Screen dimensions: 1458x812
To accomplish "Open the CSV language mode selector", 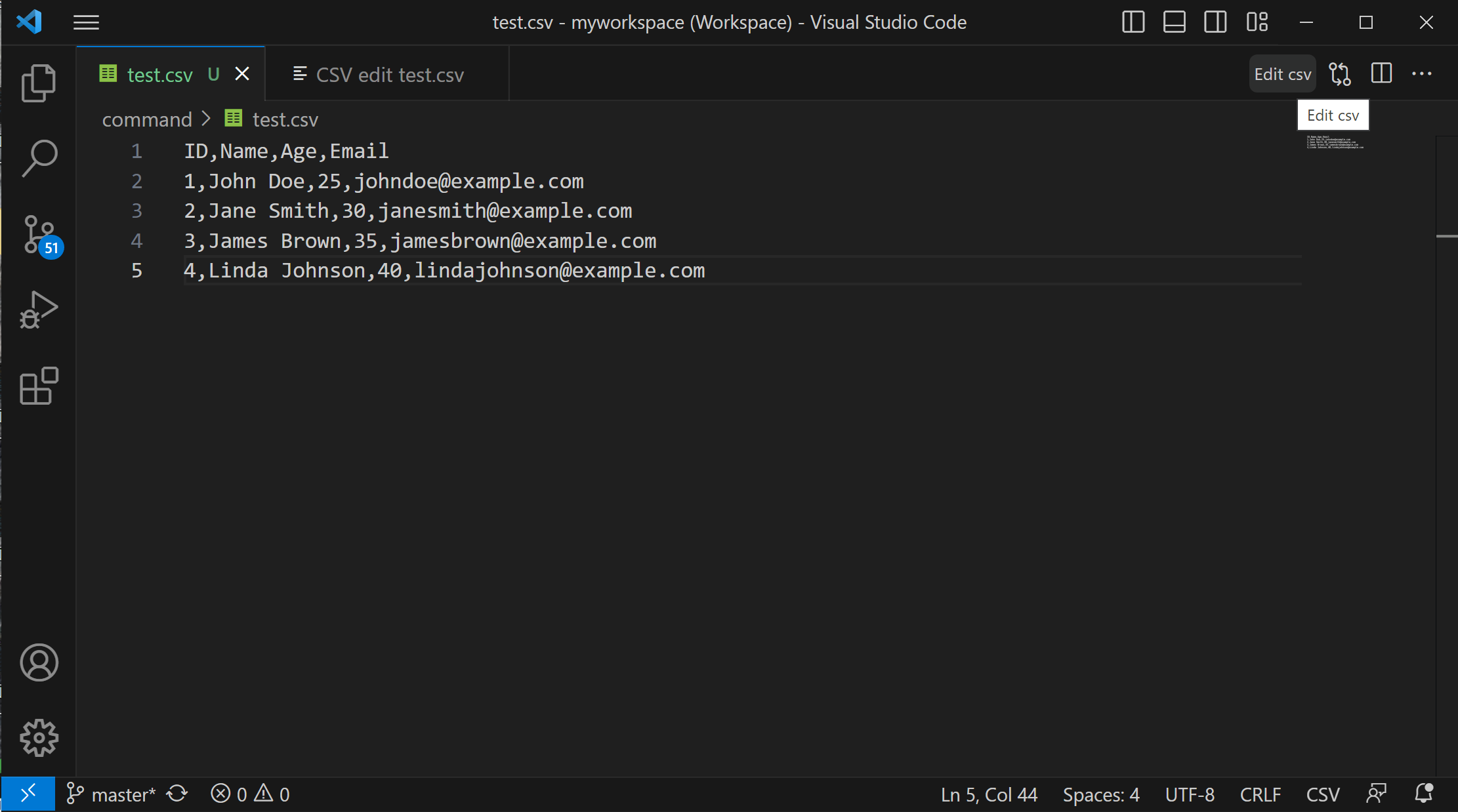I will 1323,794.
